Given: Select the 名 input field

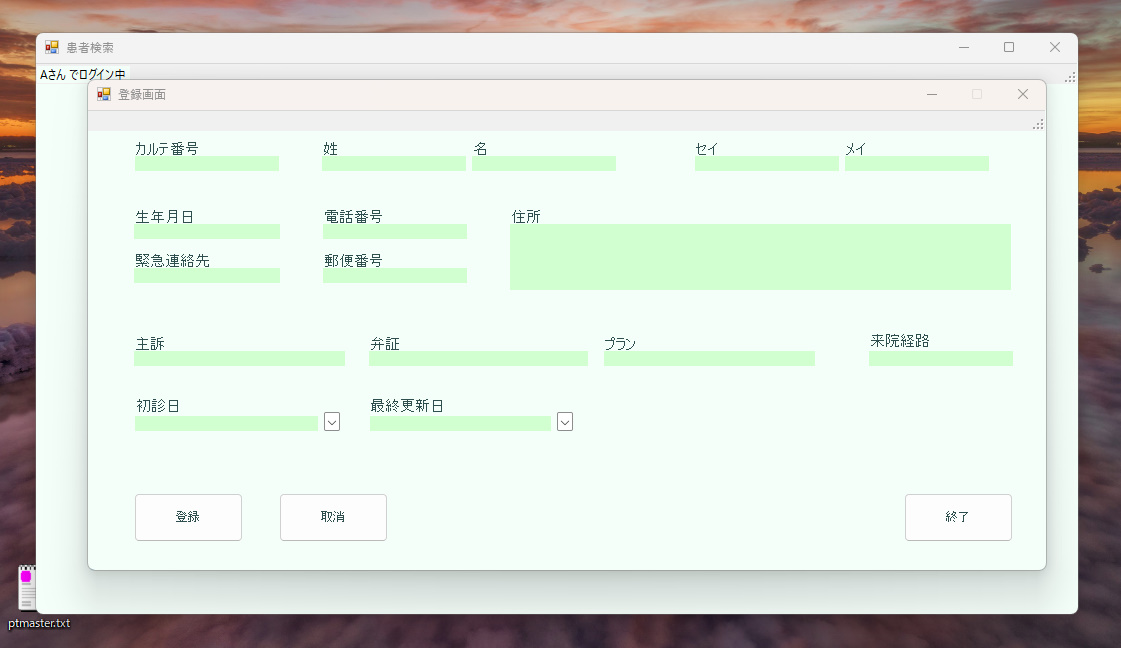Looking at the screenshot, I should coord(543,163).
